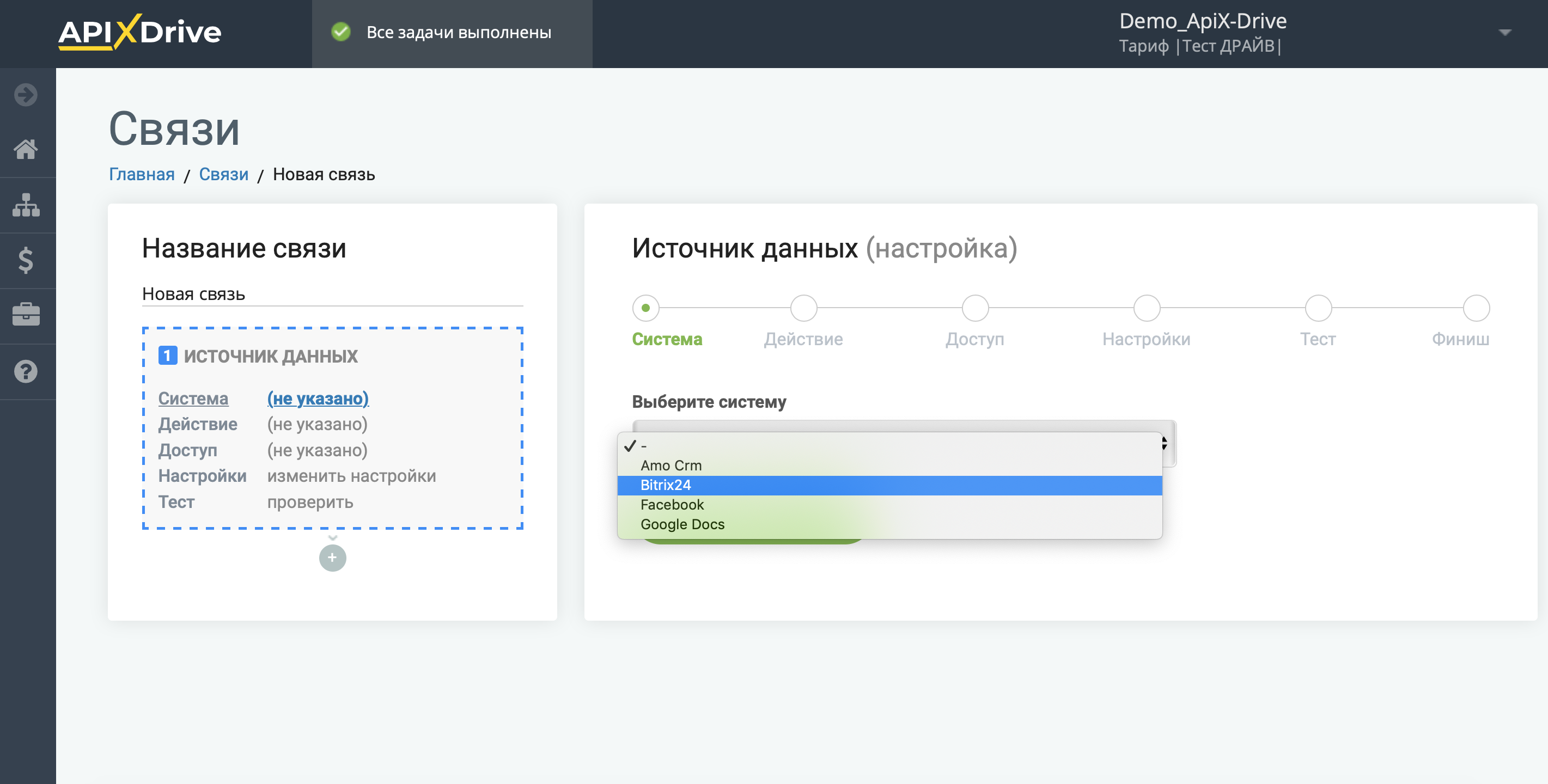Edit the Новая связь name field

point(332,294)
